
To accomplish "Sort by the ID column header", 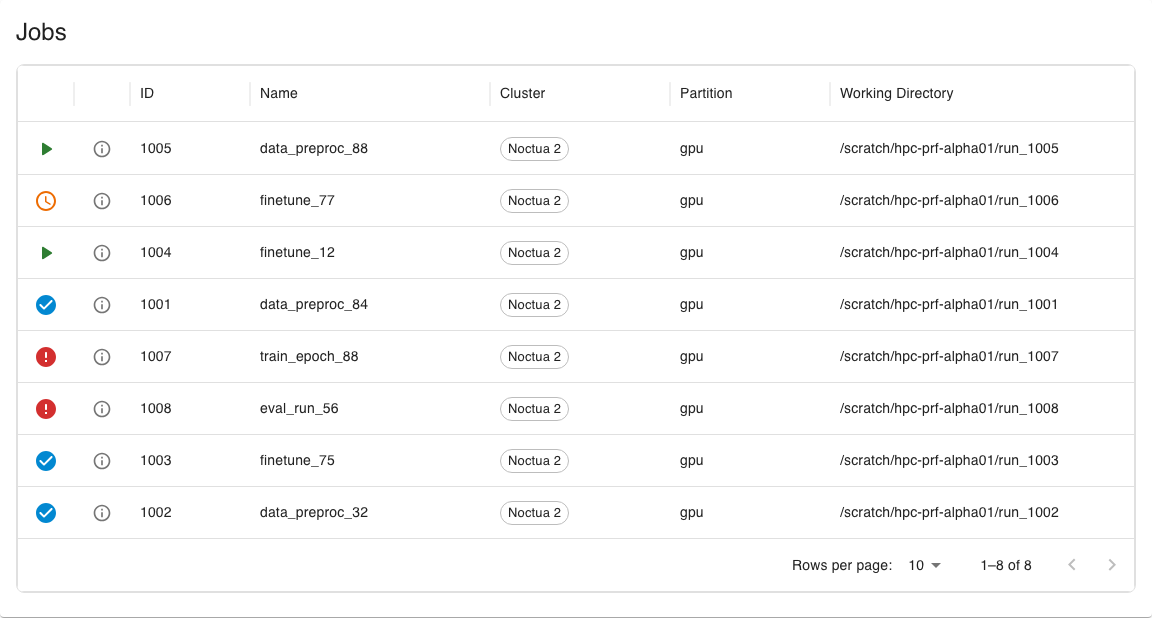I will (x=147, y=93).
